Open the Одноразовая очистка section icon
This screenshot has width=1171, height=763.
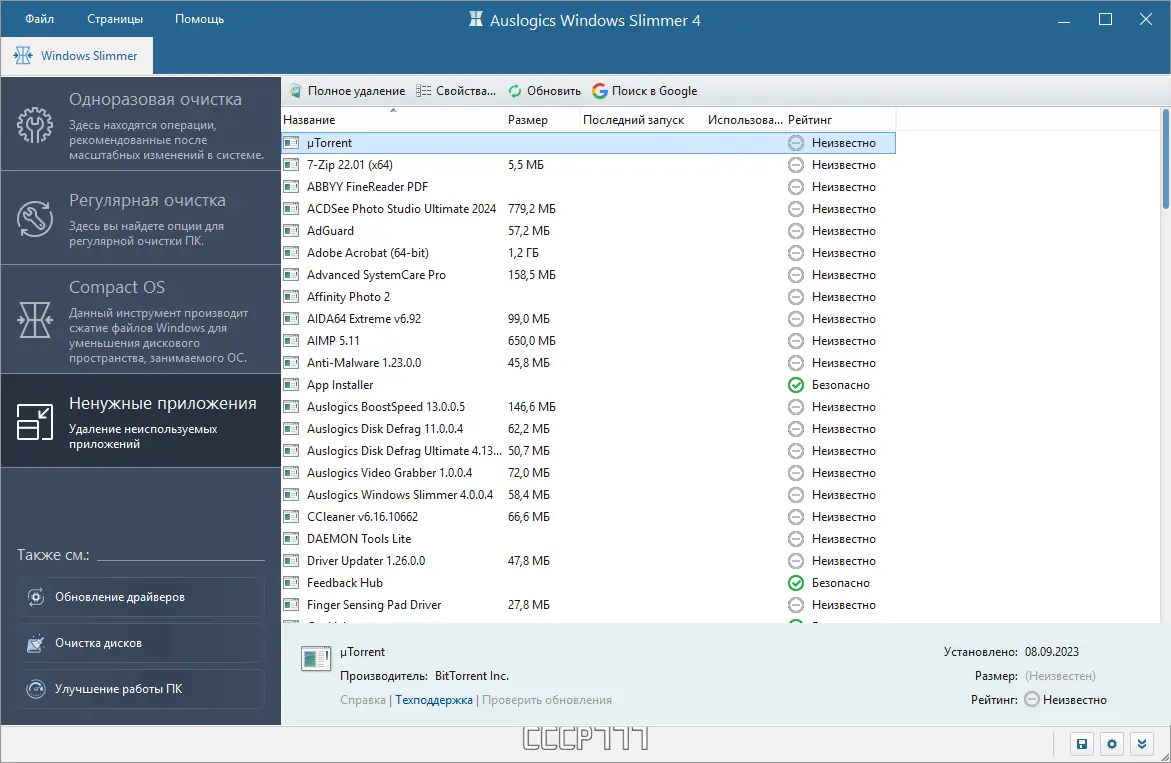pos(33,125)
